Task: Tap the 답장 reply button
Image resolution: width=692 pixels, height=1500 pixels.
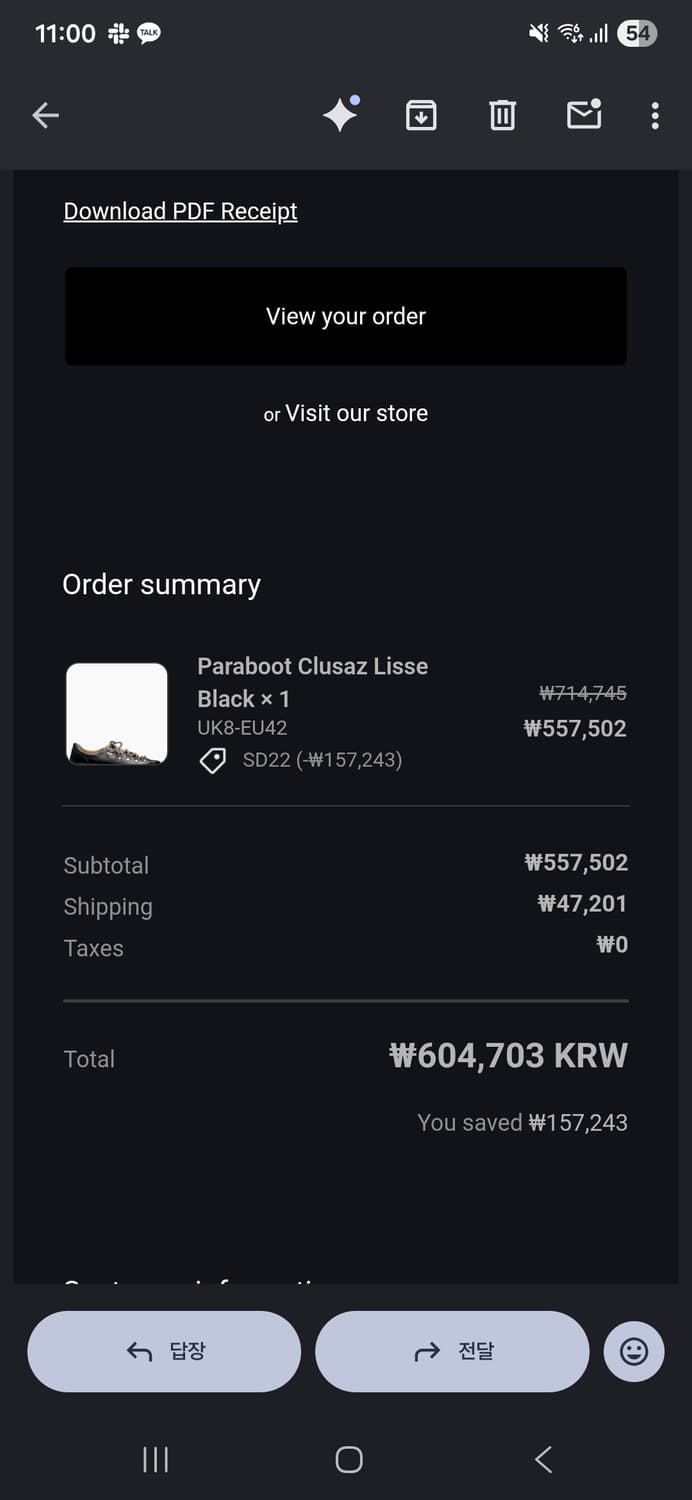Action: [164, 1352]
